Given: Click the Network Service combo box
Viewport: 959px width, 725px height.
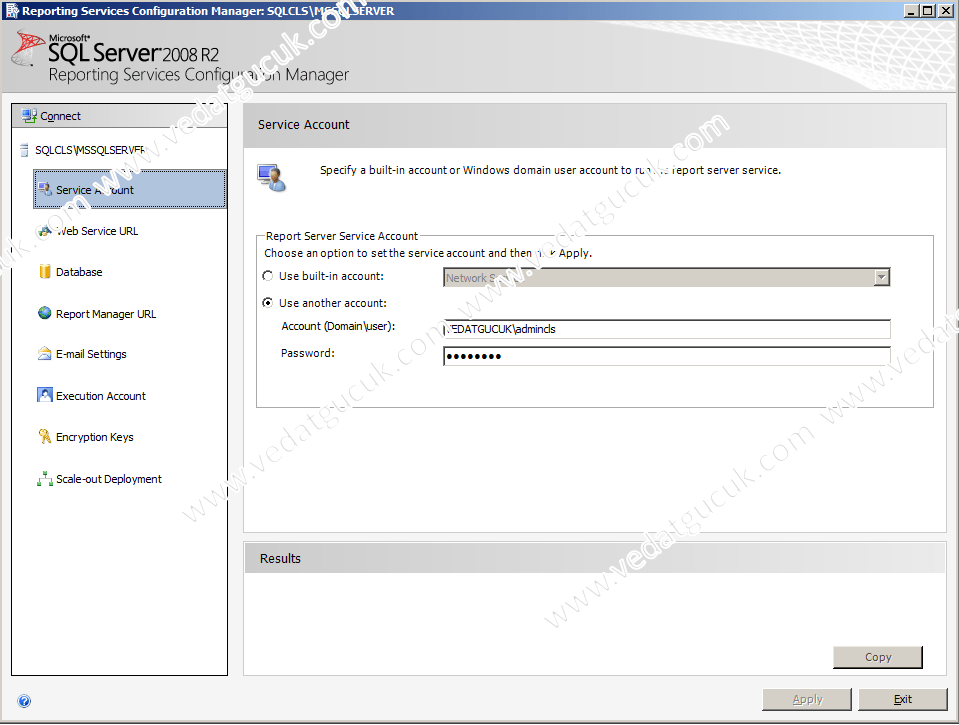Looking at the screenshot, I should 666,277.
